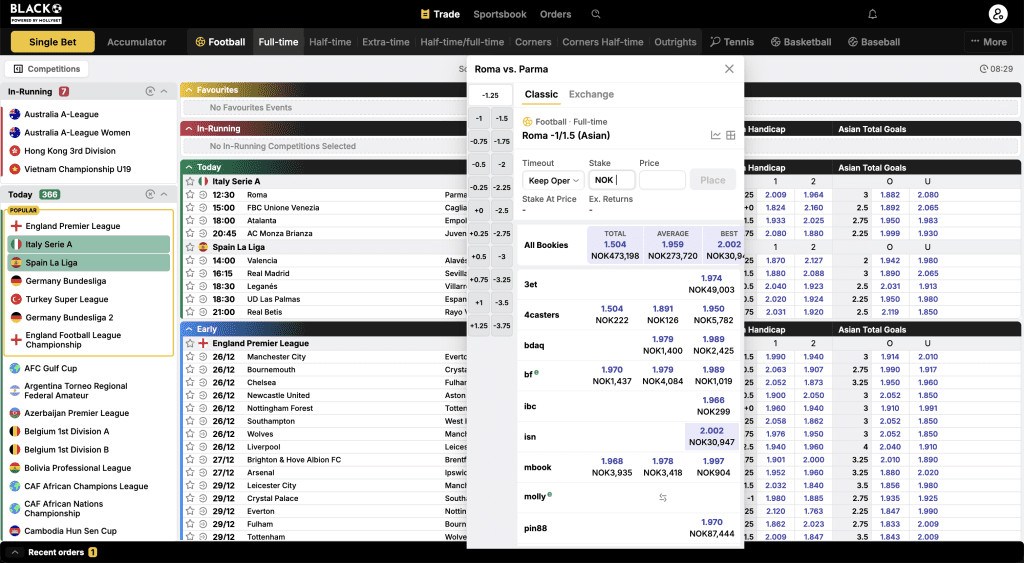Switch to the Exchange tab
1024x563 pixels.
(591, 94)
